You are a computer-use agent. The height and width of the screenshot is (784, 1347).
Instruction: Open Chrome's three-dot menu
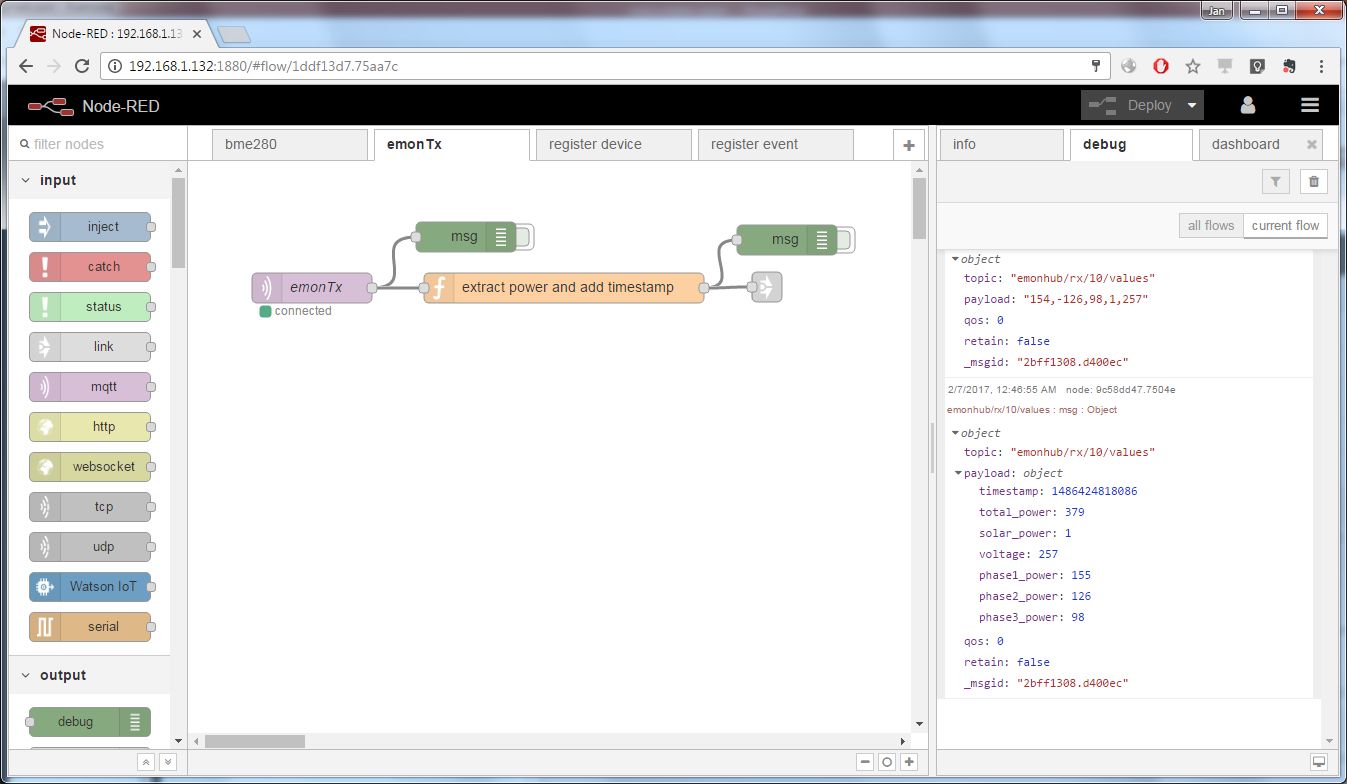[1322, 67]
